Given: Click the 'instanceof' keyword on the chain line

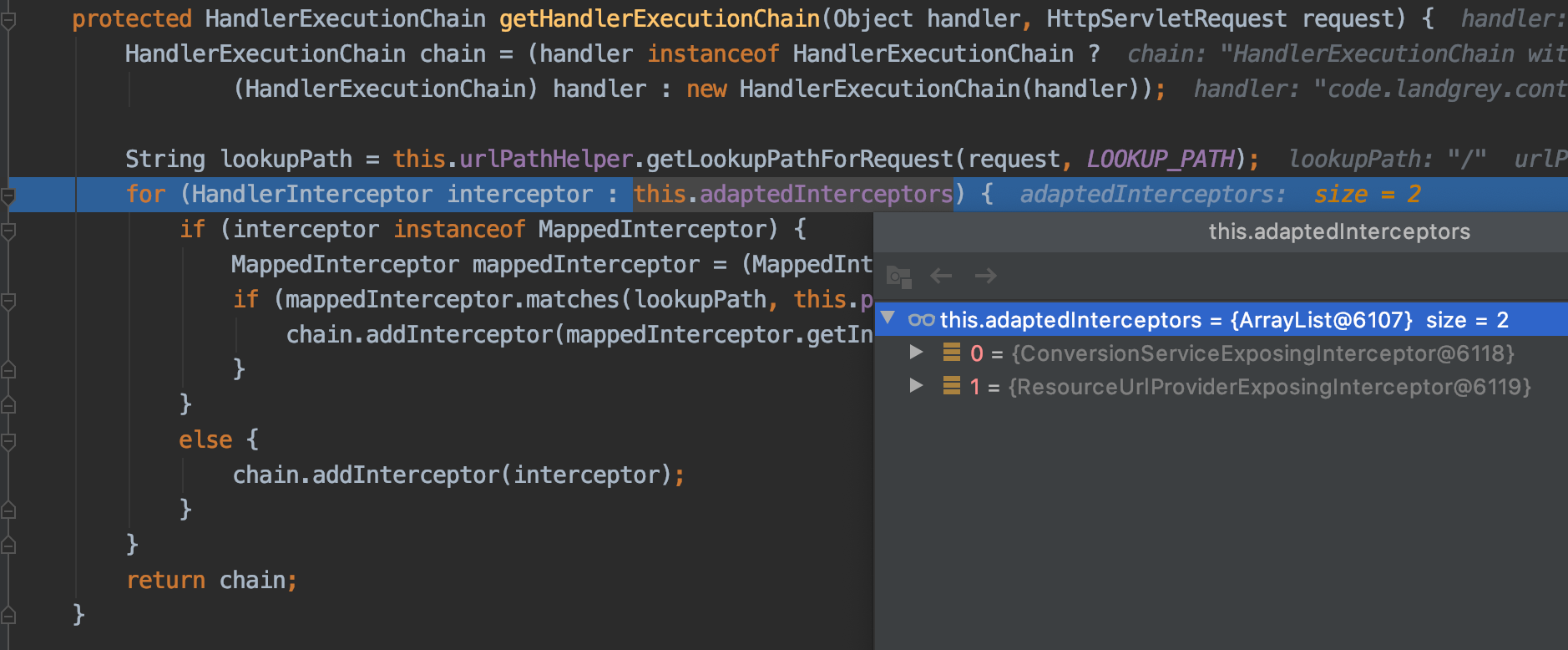Looking at the screenshot, I should click(x=713, y=53).
